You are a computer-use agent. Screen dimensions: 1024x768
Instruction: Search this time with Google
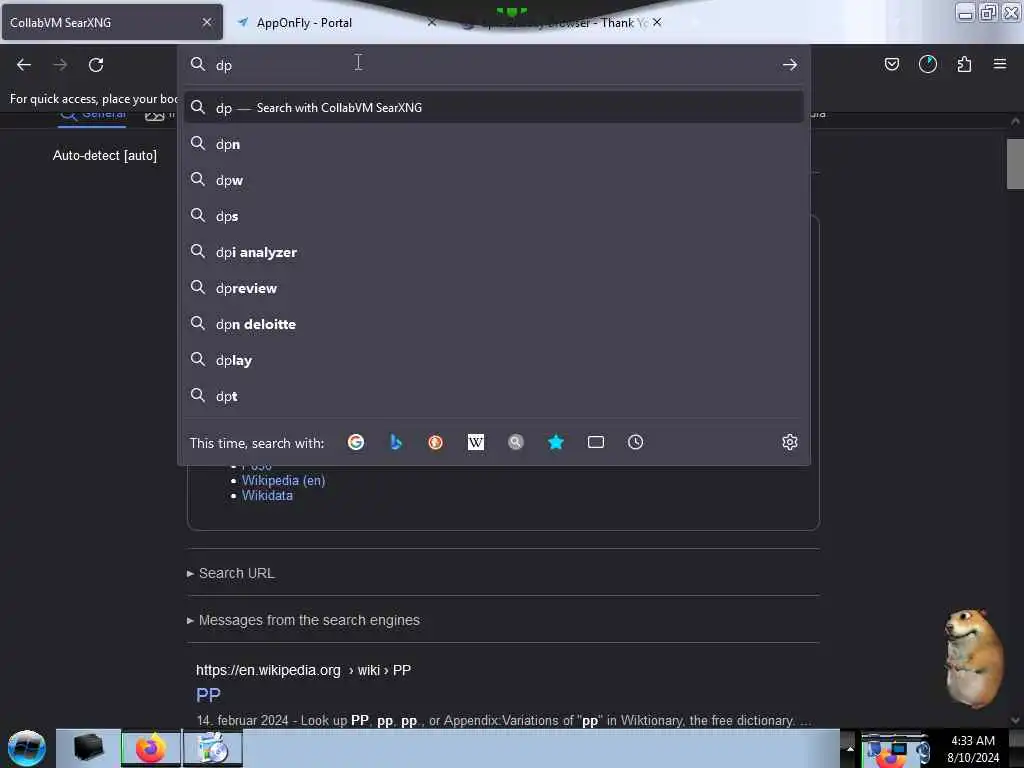point(356,442)
